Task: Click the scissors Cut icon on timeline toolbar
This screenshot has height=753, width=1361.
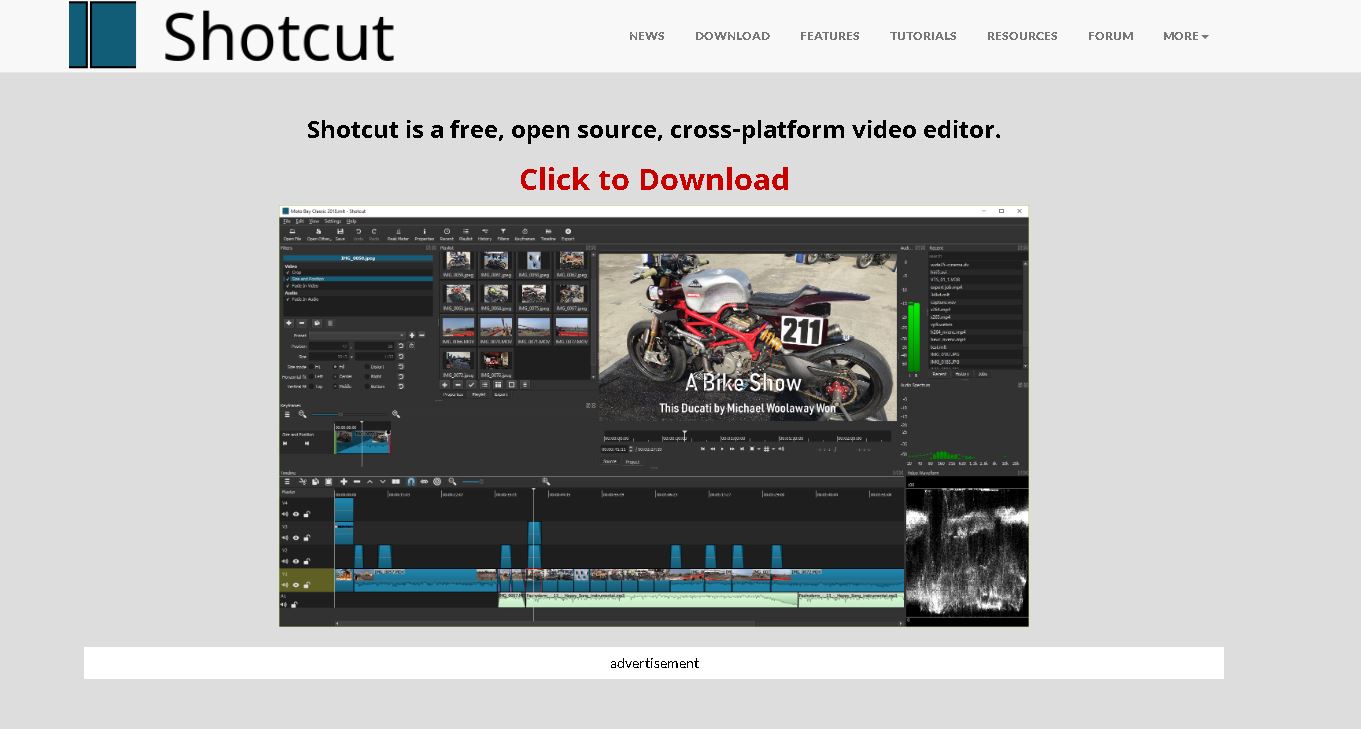Action: click(x=302, y=481)
